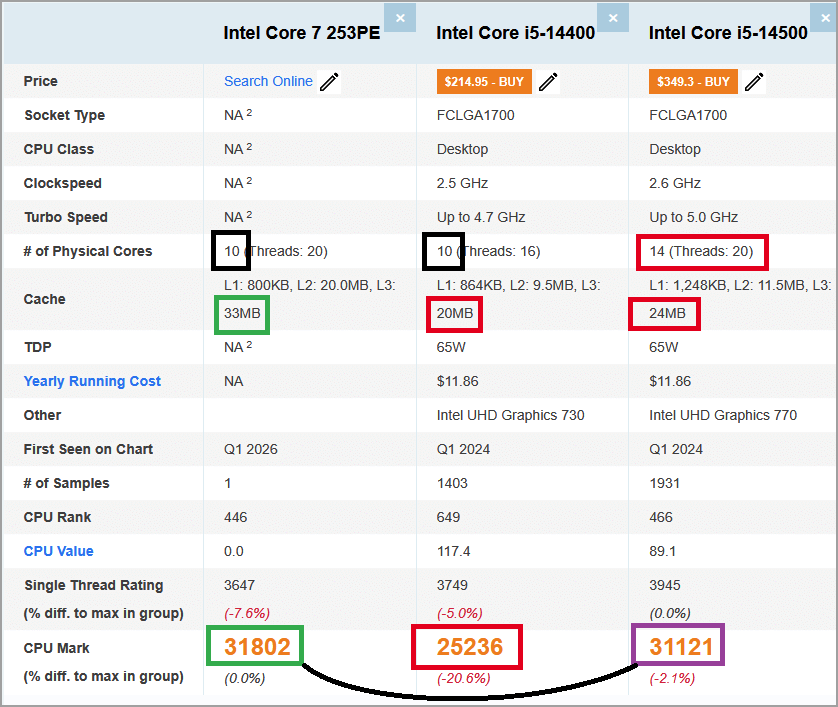Image resolution: width=838 pixels, height=707 pixels.
Task: Select the Intel Core i5-14400 heading
Action: [515, 33]
